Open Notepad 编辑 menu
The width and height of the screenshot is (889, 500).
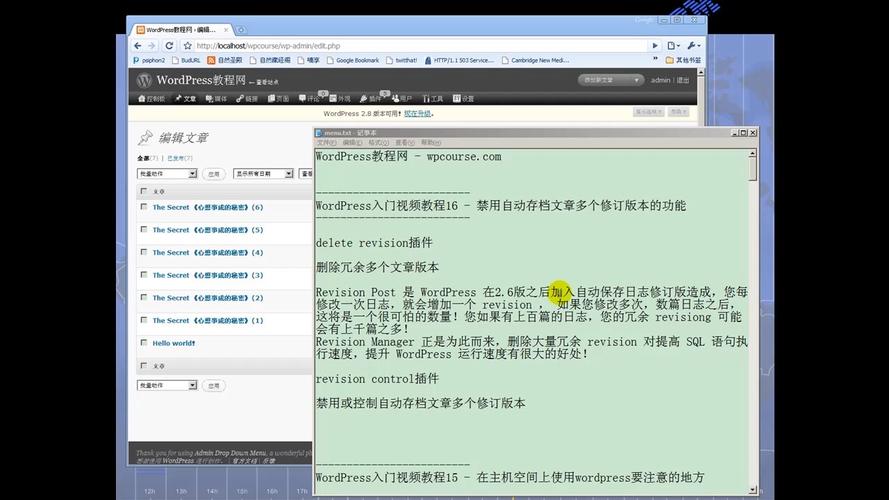[352, 143]
